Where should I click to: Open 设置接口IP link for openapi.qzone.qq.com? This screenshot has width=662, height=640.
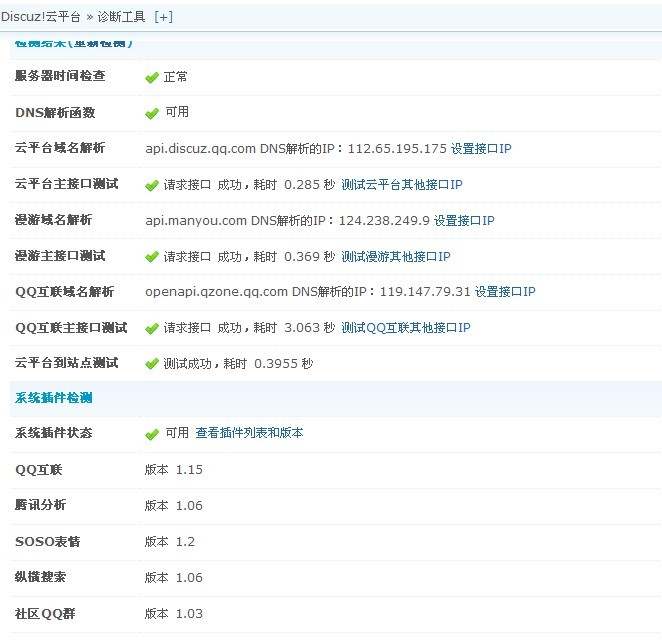click(x=505, y=292)
